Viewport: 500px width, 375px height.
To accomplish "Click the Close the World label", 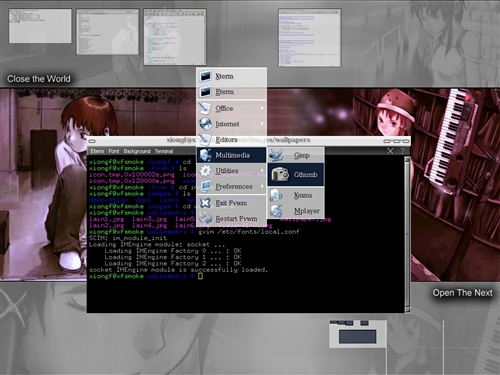I will click(39, 79).
